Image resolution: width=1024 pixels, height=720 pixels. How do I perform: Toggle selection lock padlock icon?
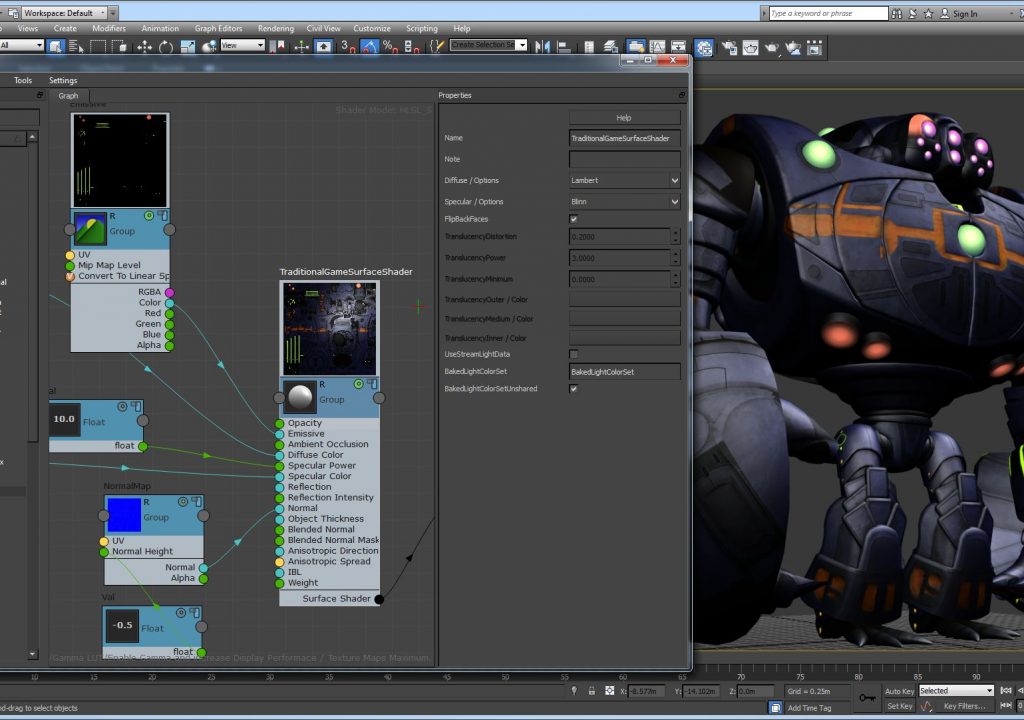coord(592,691)
